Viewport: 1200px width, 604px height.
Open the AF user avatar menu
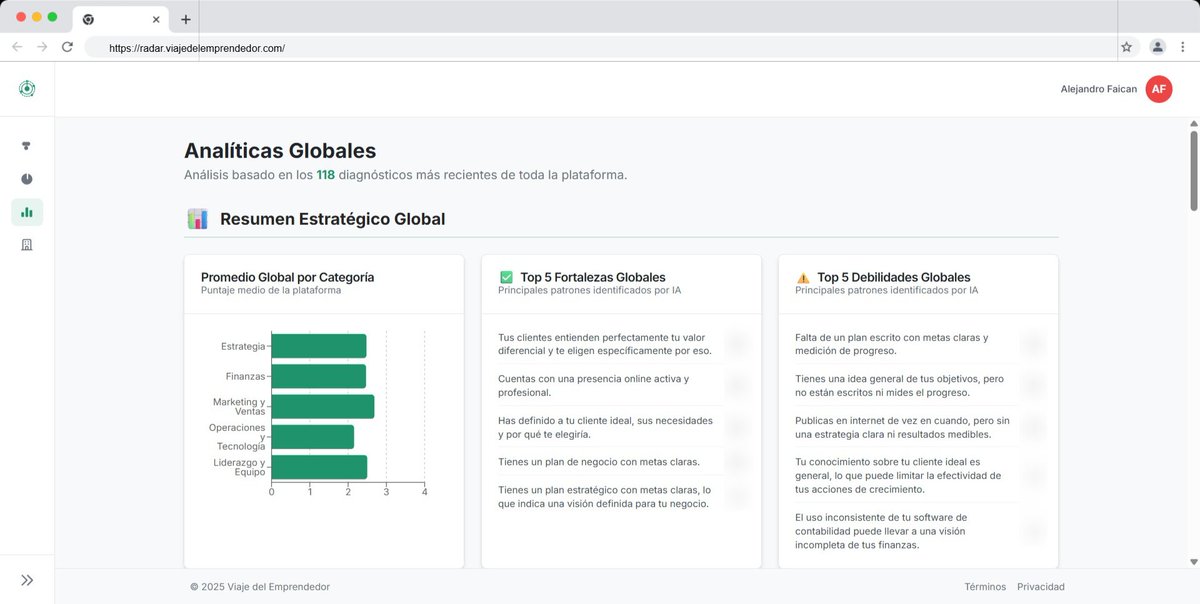[1159, 89]
